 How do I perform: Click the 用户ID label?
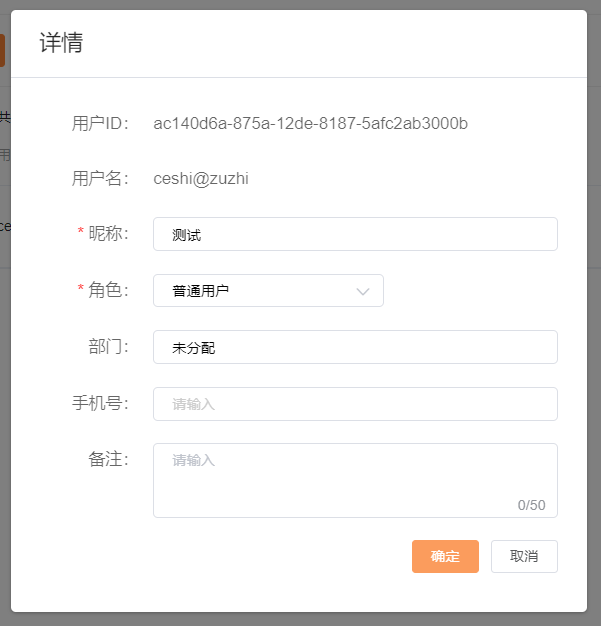coord(100,124)
